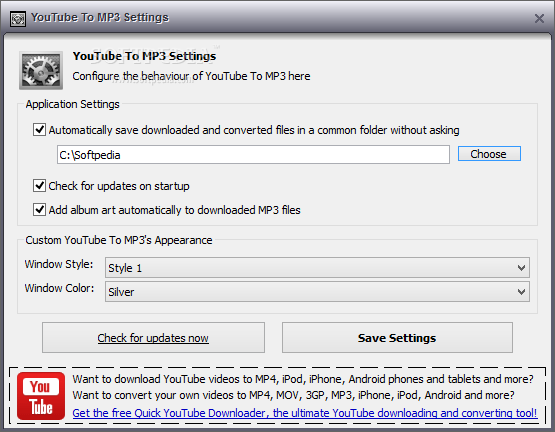The height and width of the screenshot is (432, 555).
Task: Click 'Want to convert your own videos' text
Action: click(293, 395)
